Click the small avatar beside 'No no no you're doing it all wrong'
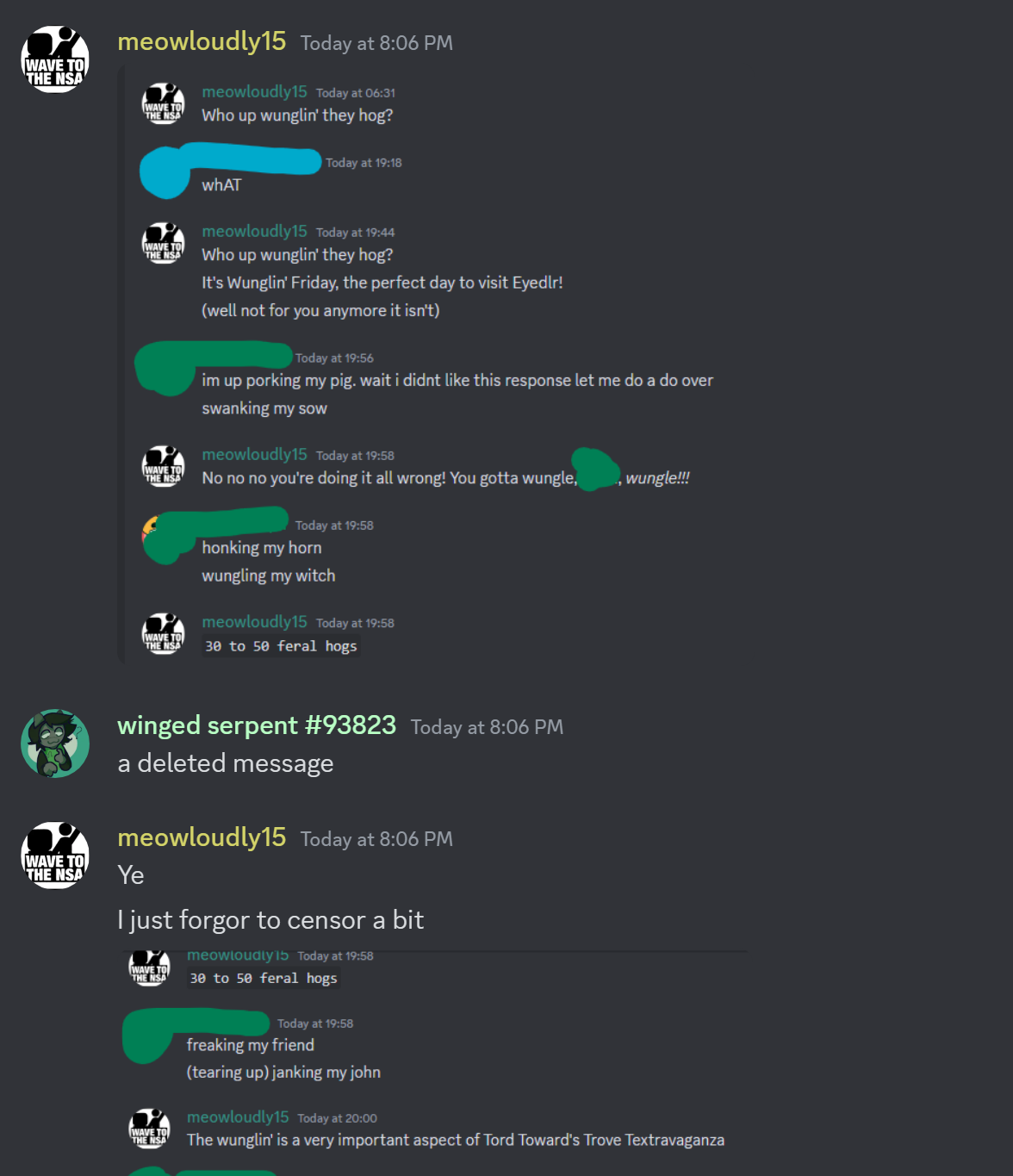This screenshot has height=1176, width=1013. 163,466
